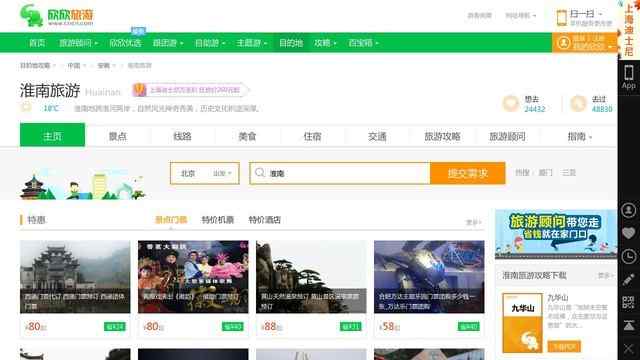Select the 主页 tab
The width and height of the screenshot is (640, 360).
[52, 135]
